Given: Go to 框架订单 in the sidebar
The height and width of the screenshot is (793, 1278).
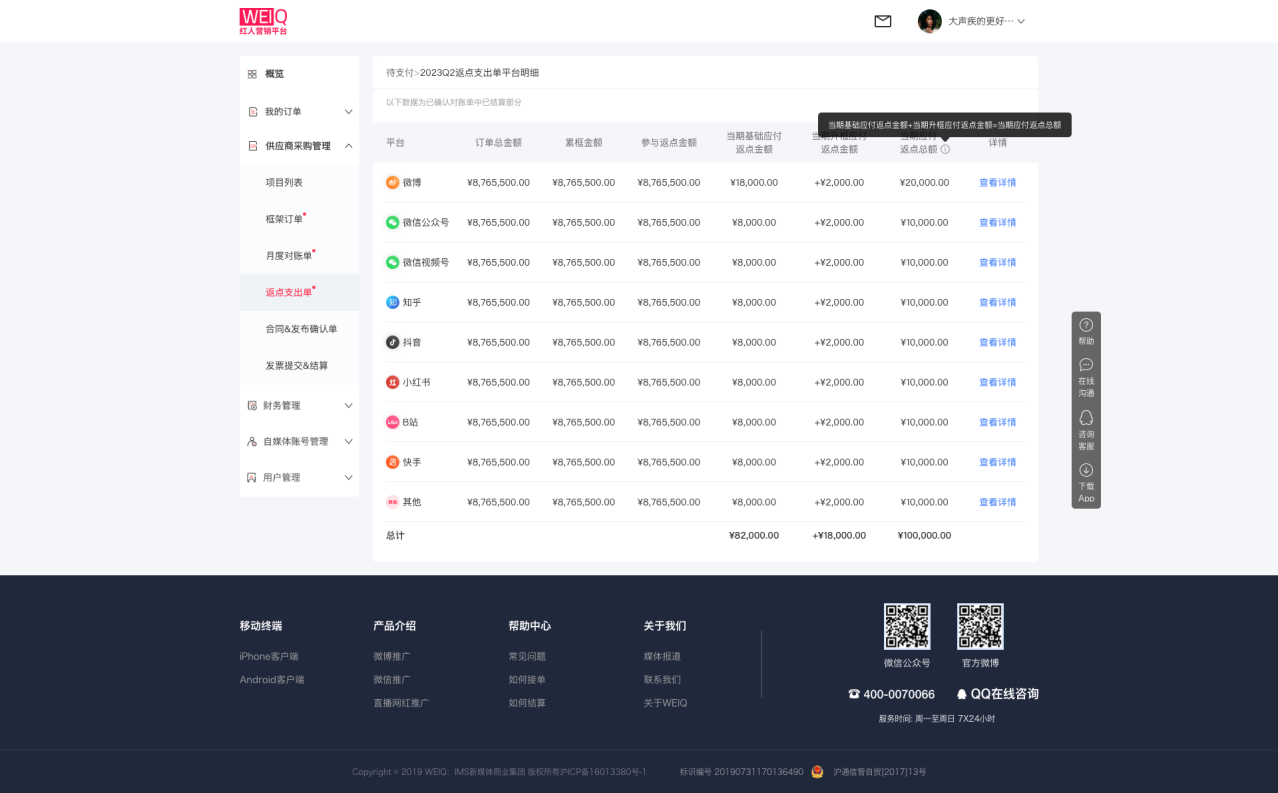Looking at the screenshot, I should tap(284, 219).
